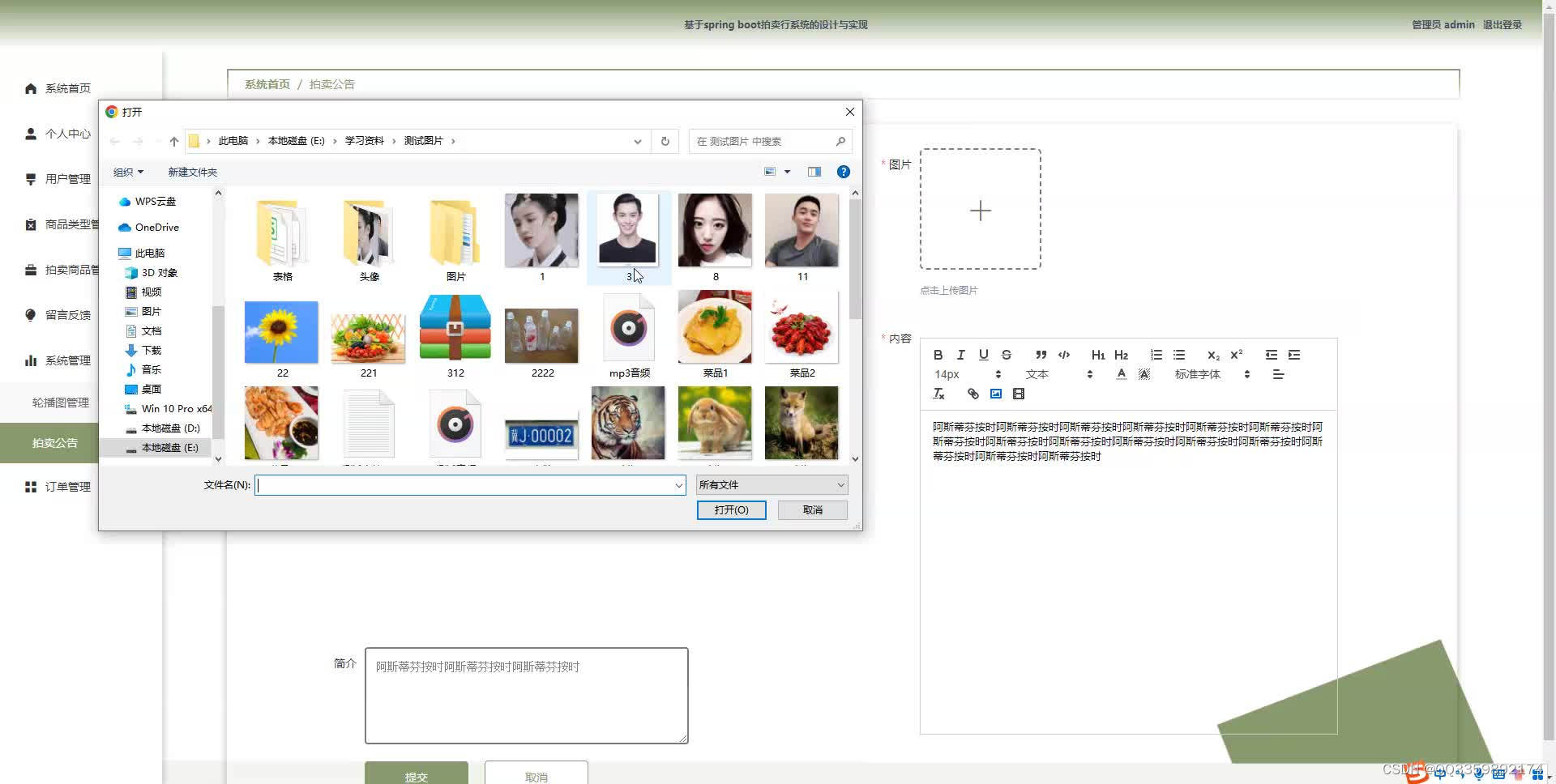
Task: Click the 简介 text area
Action: click(x=527, y=696)
